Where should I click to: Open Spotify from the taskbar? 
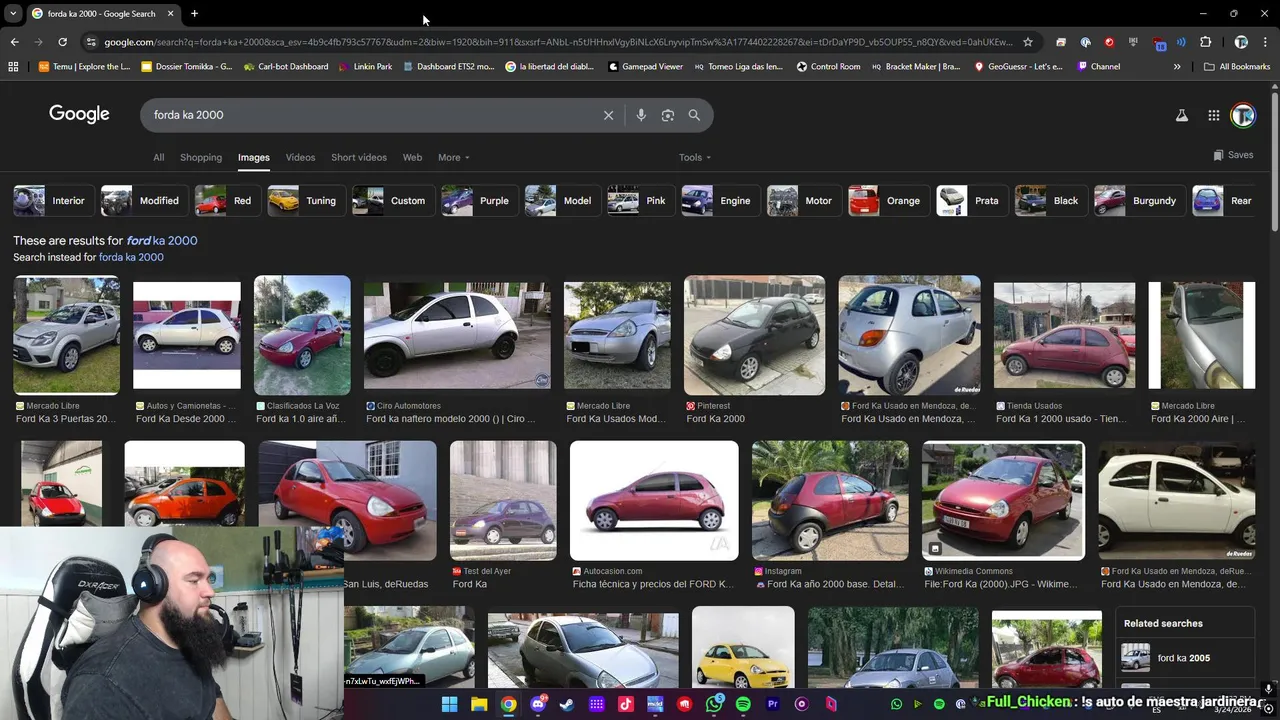743,704
